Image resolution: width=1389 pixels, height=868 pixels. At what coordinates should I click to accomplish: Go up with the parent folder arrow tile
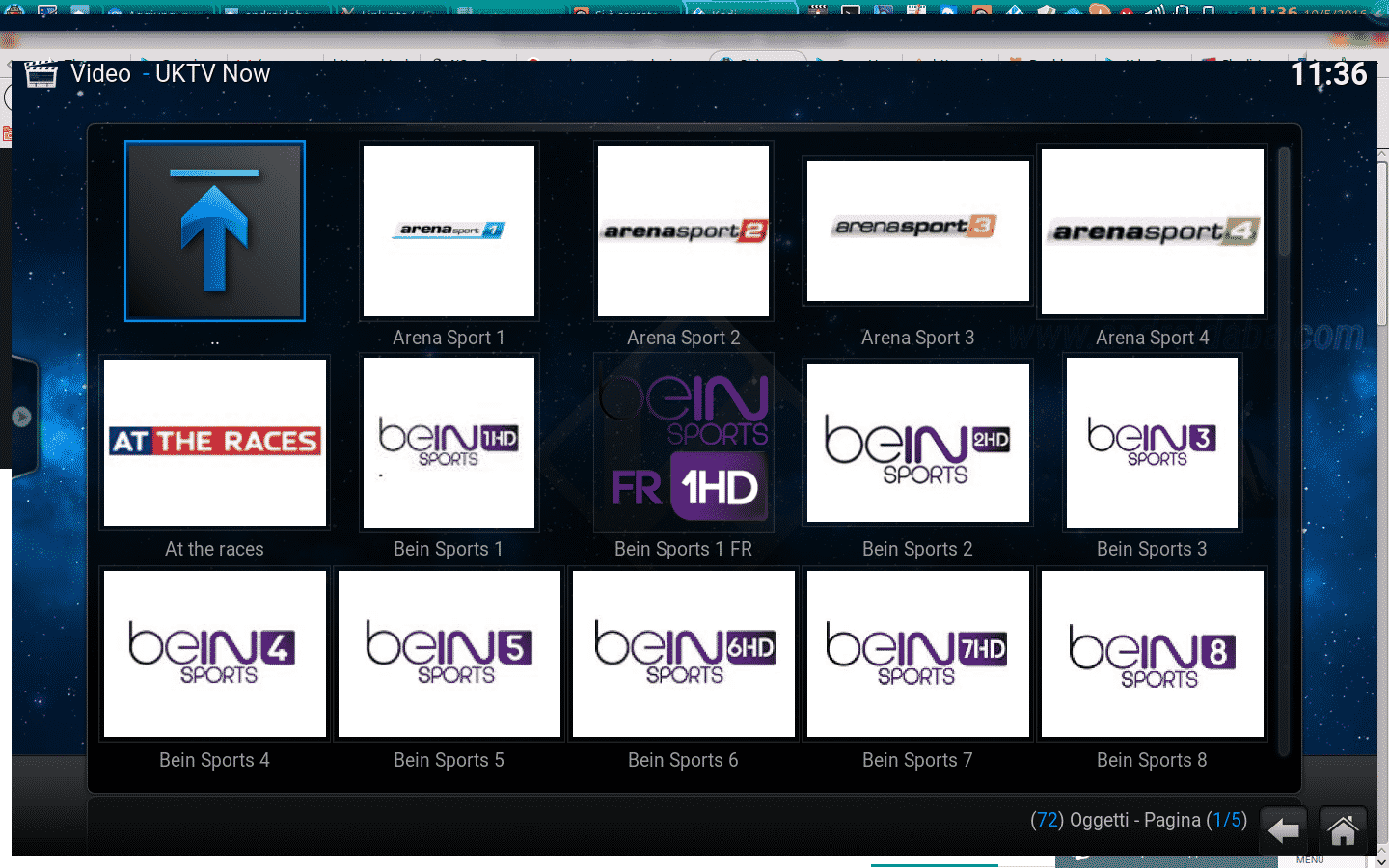coord(215,231)
